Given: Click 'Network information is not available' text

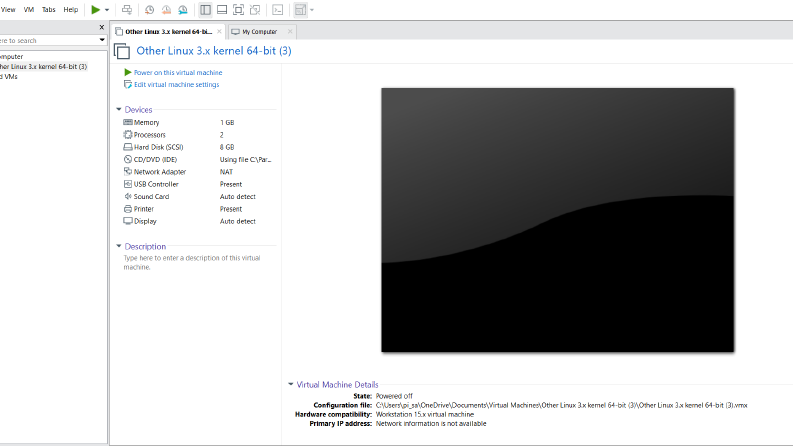Looking at the screenshot, I should (x=431, y=423).
